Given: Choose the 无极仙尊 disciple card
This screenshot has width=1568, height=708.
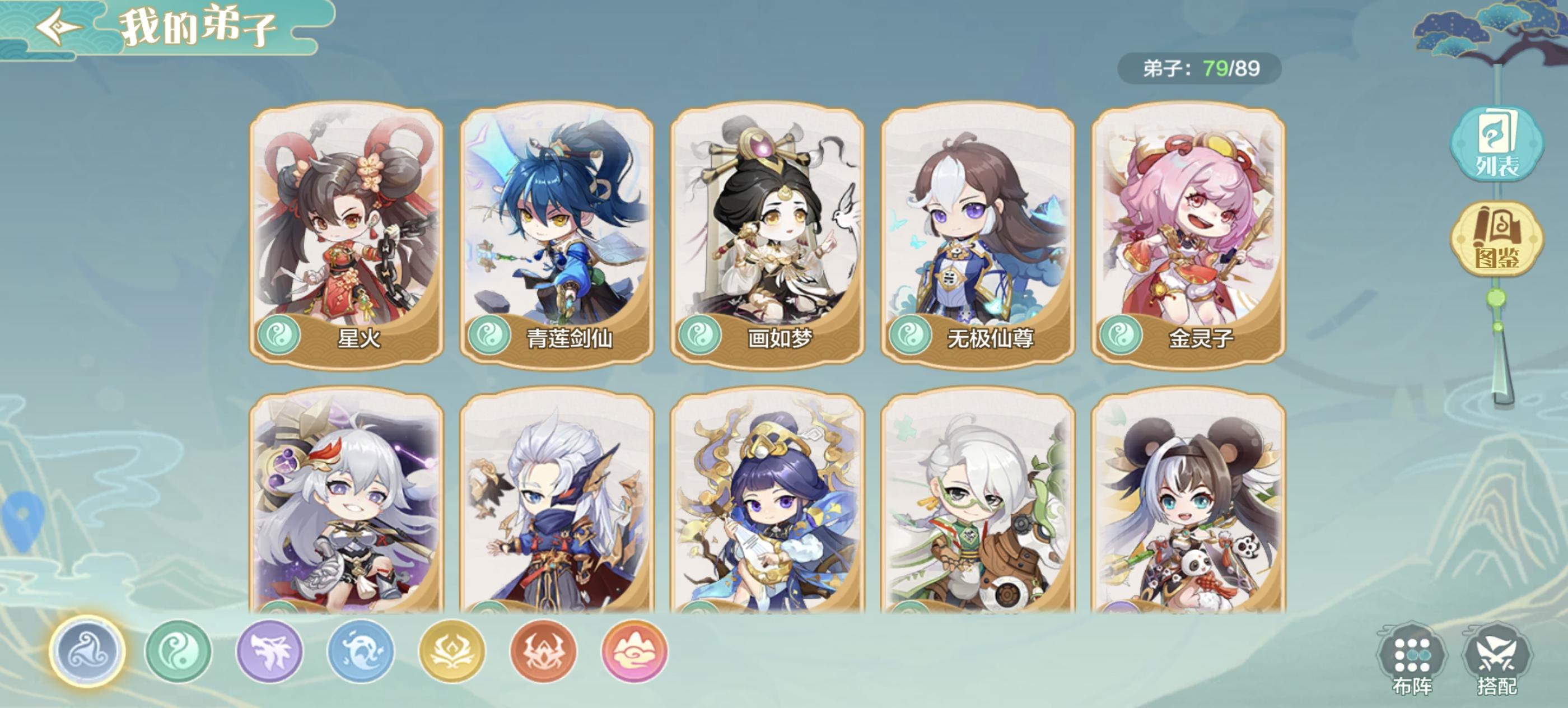Looking at the screenshot, I should pyautogui.click(x=978, y=235).
